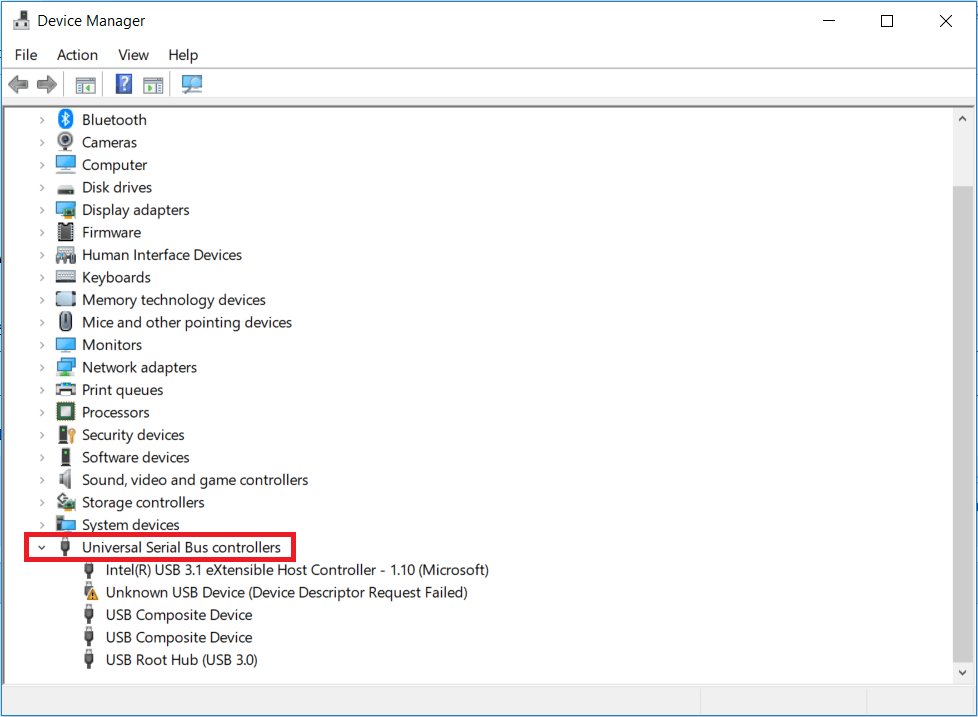The width and height of the screenshot is (978, 717).
Task: Expand the Sound, video and game controllers
Action: tap(41, 480)
